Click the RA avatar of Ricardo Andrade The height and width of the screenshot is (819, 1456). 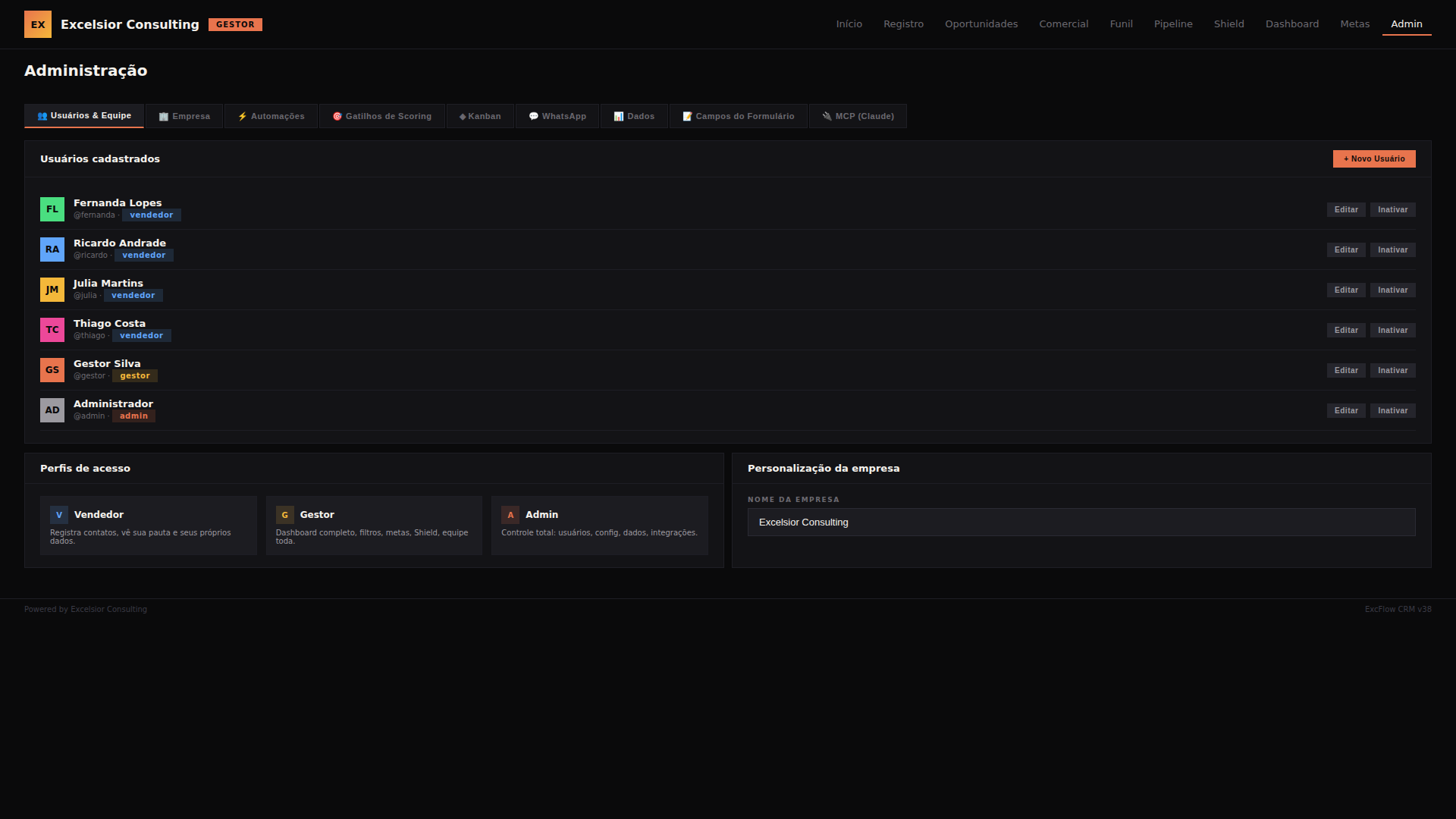[52, 249]
